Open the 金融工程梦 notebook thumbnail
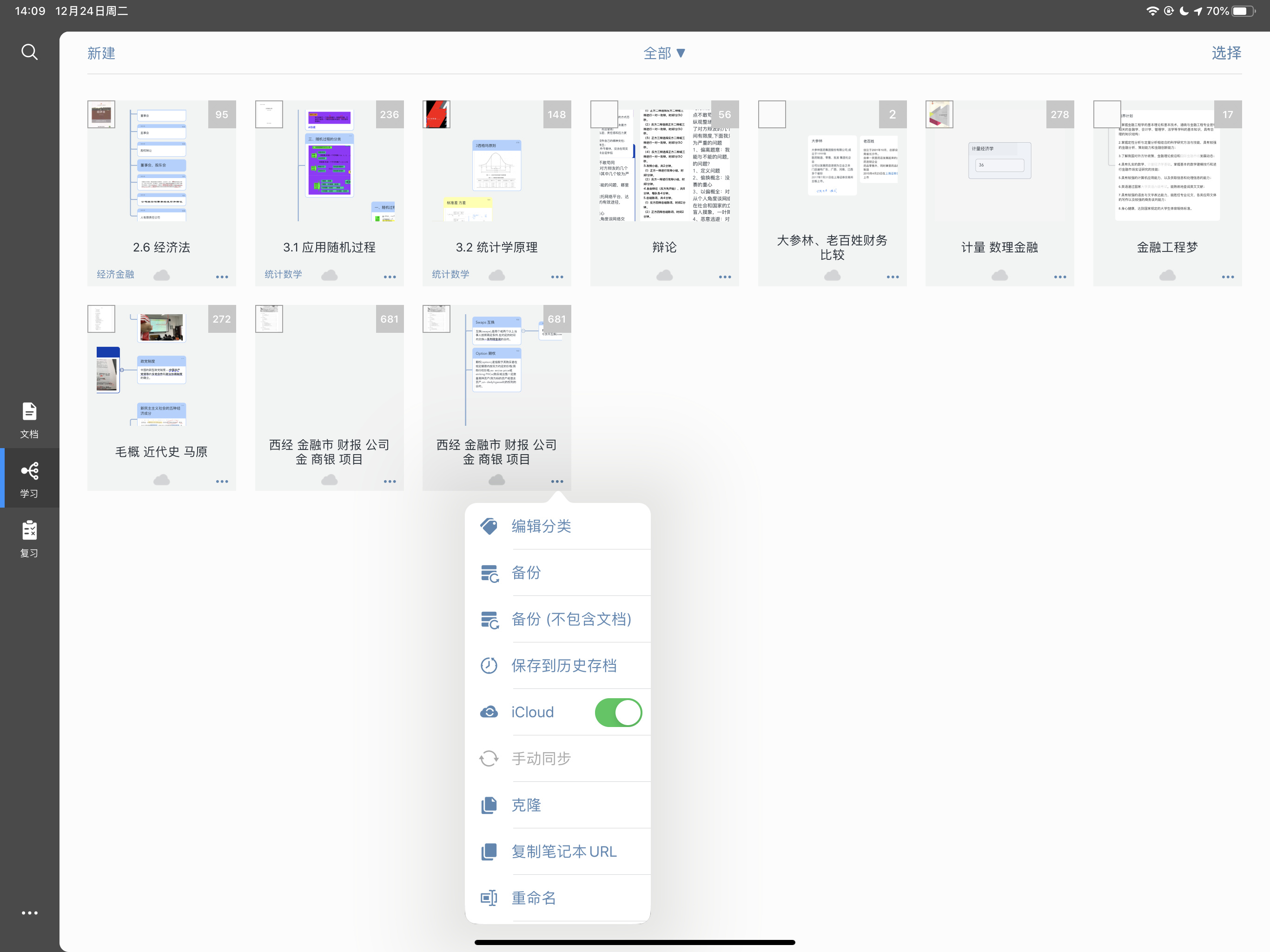The width and height of the screenshot is (1270, 952). pyautogui.click(x=1167, y=165)
